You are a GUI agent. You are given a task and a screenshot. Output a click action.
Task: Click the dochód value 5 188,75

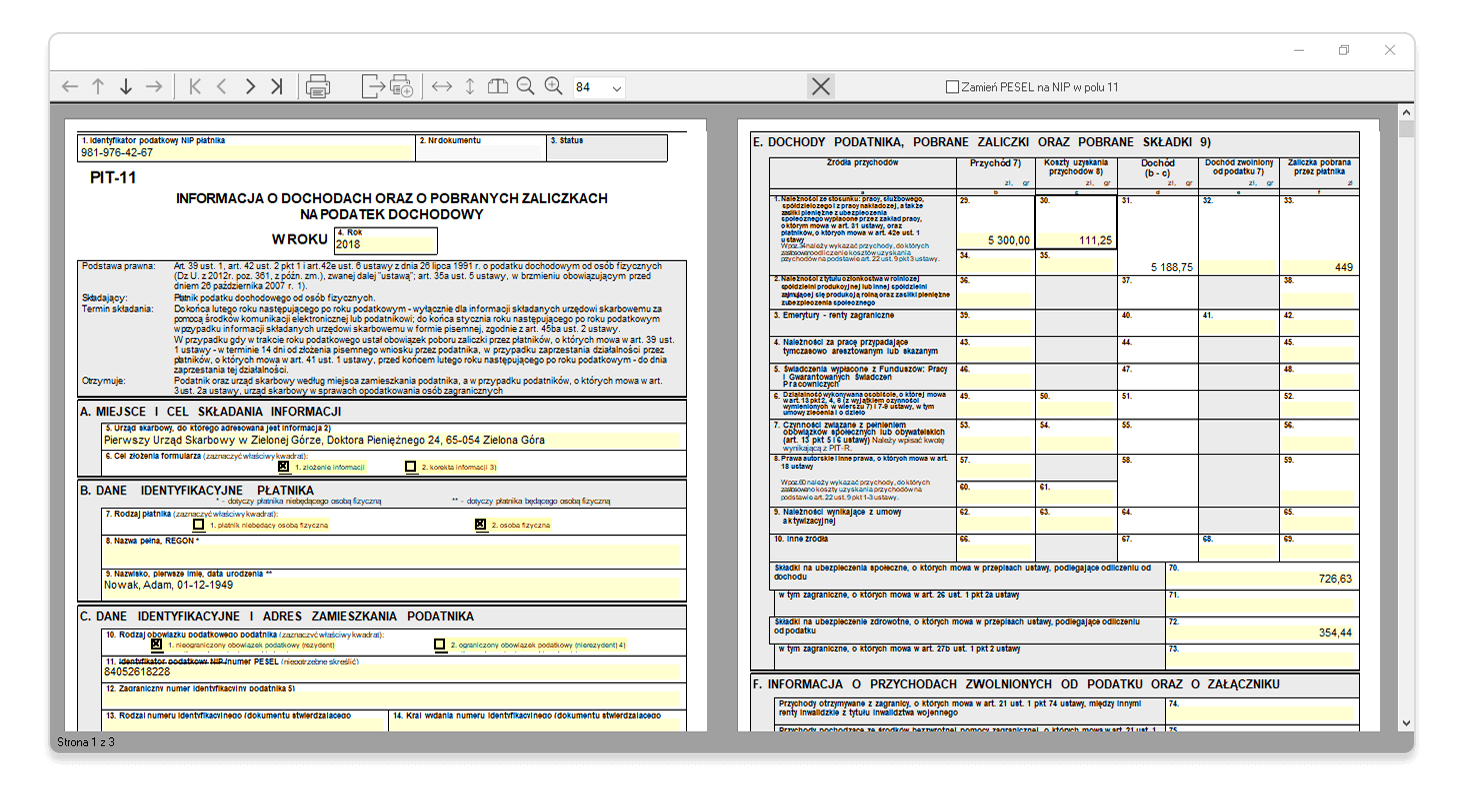[x=1171, y=267]
